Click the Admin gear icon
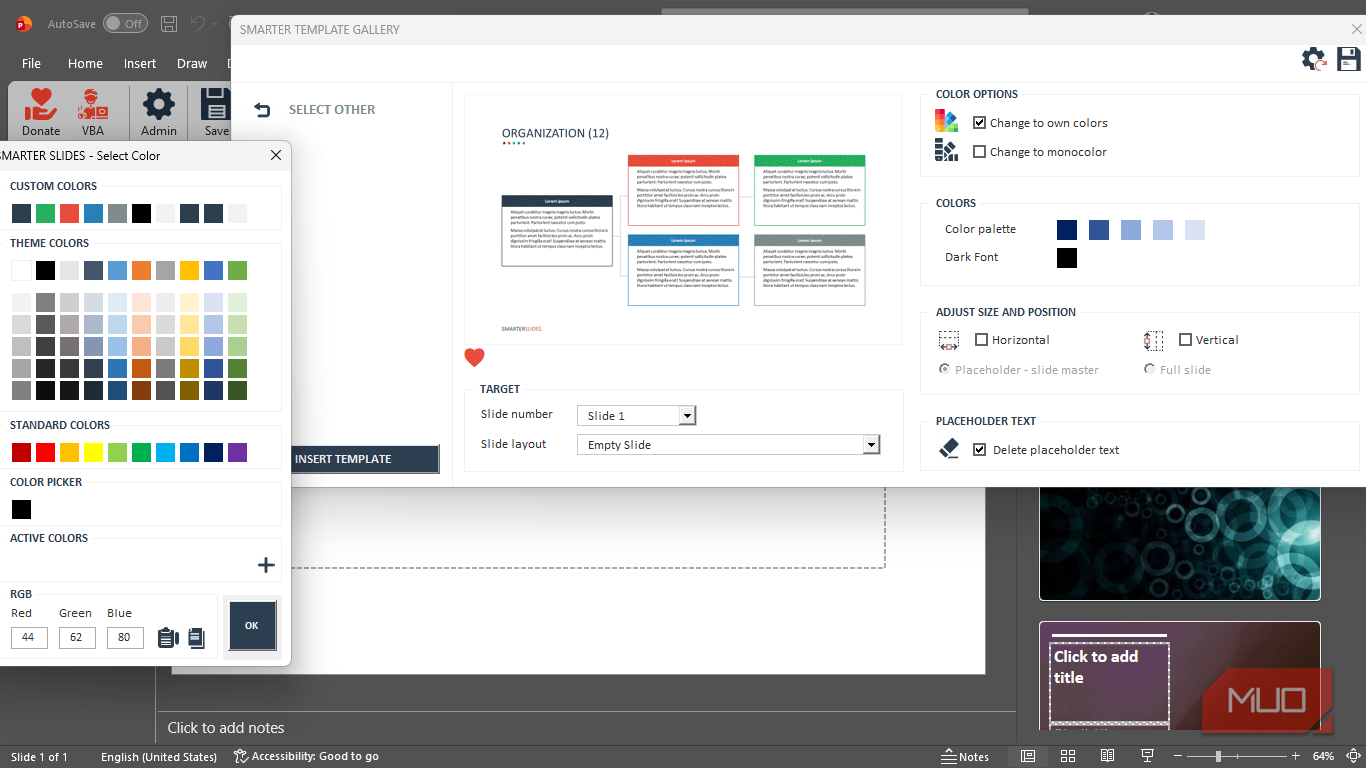 pyautogui.click(x=159, y=104)
